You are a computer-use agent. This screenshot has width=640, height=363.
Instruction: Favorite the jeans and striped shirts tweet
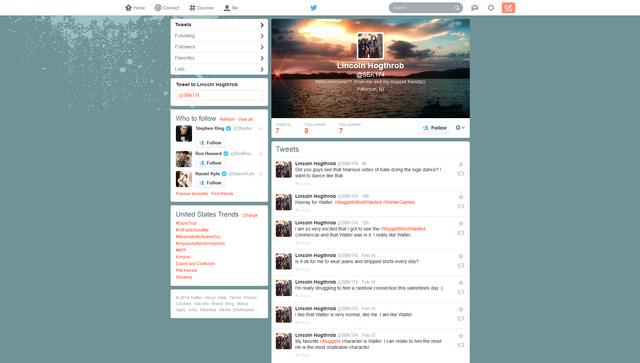461,256
